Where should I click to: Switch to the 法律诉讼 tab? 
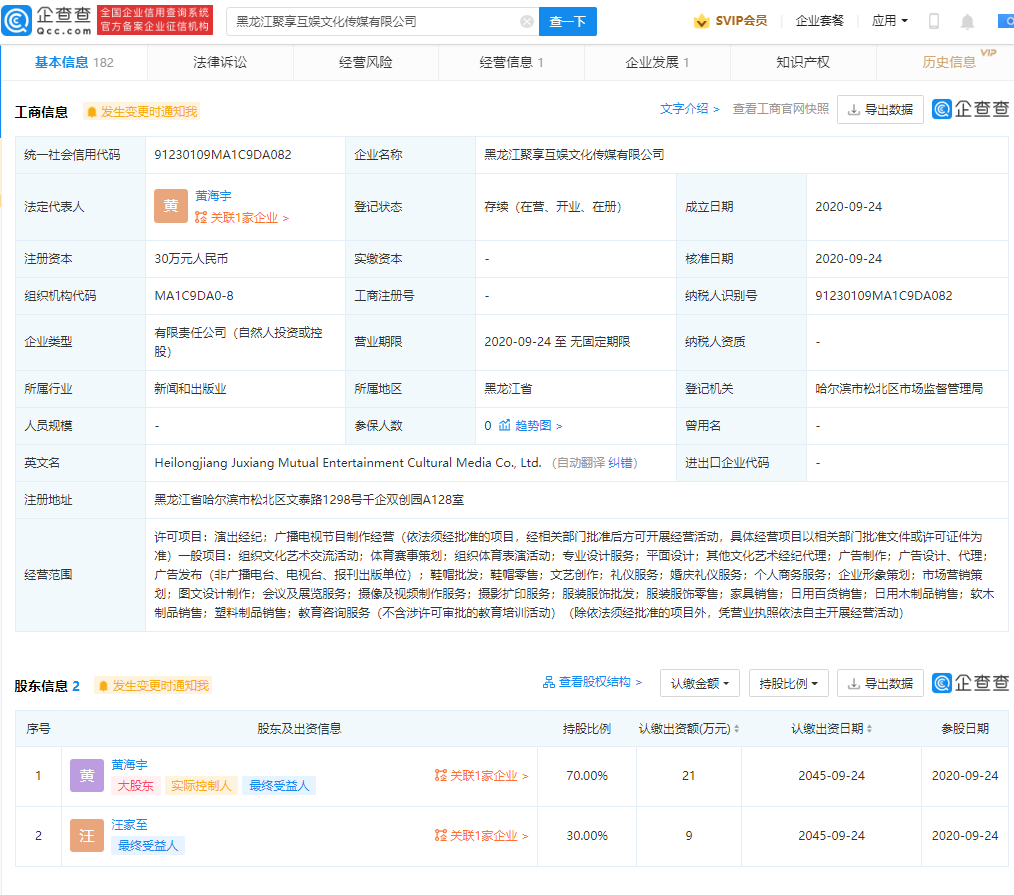[x=220, y=62]
